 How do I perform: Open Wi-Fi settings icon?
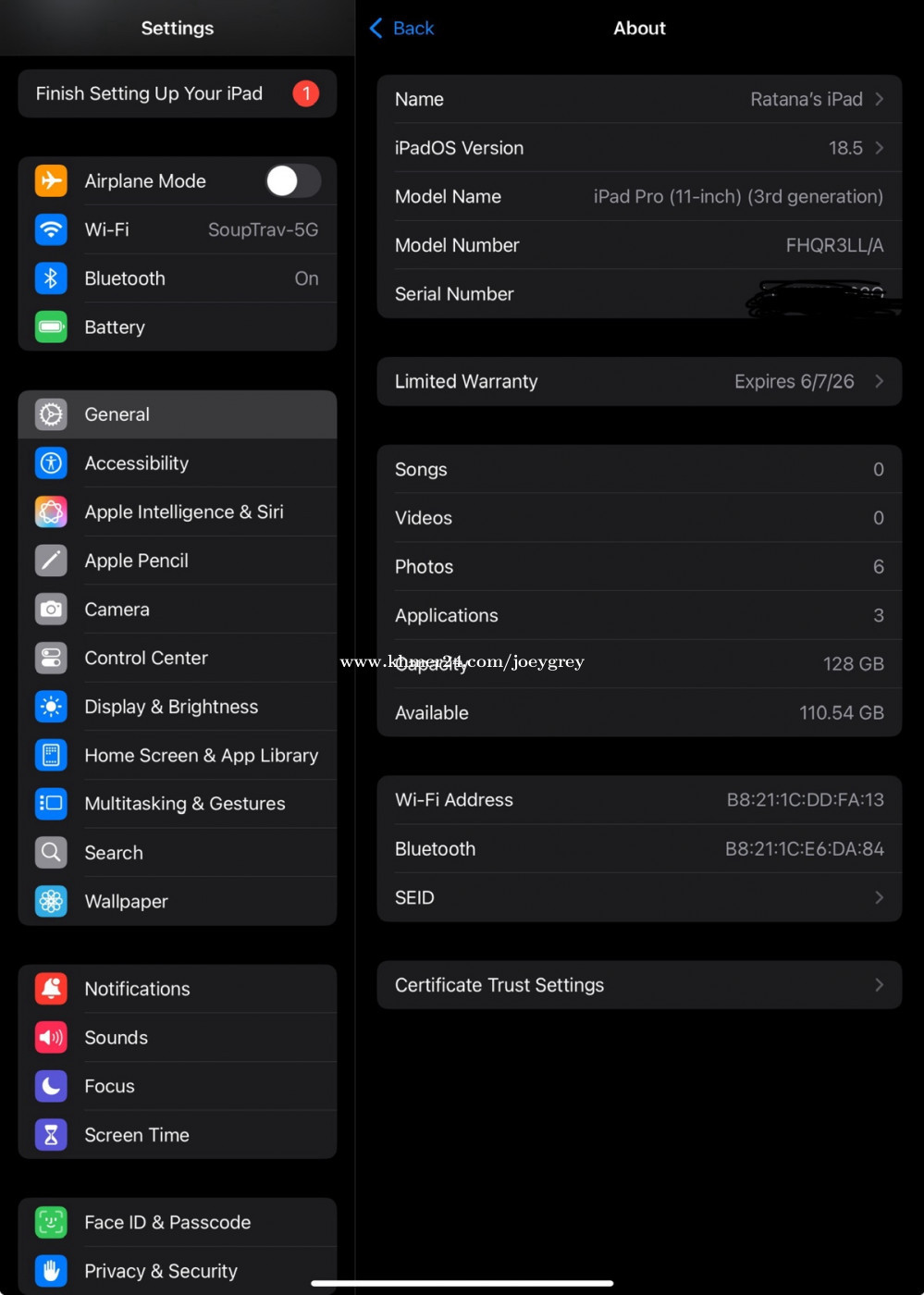[x=51, y=229]
